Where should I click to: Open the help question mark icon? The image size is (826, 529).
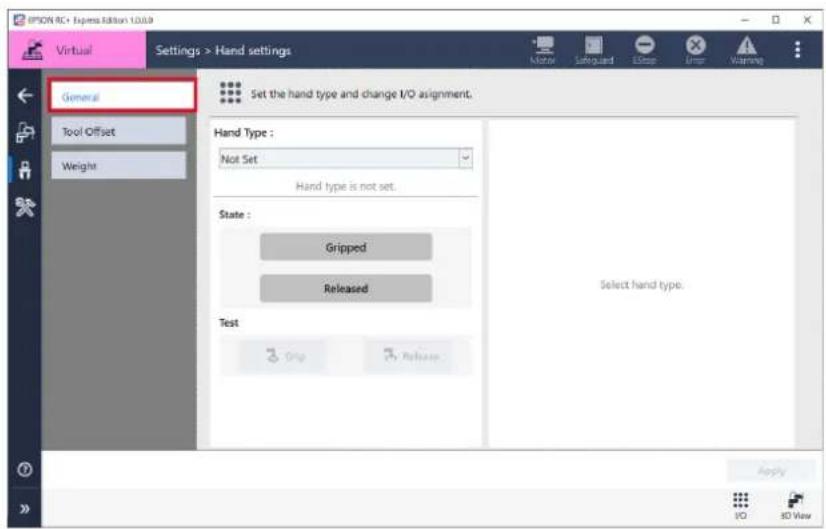tap(25, 469)
